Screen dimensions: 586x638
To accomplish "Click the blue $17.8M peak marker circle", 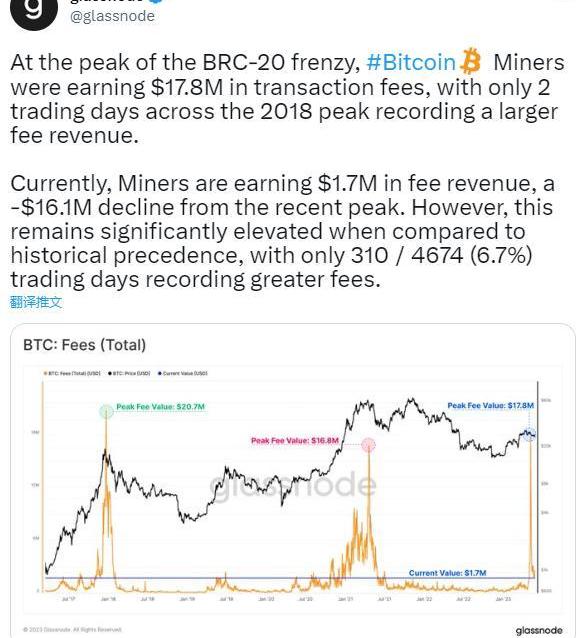I will pos(529,434).
